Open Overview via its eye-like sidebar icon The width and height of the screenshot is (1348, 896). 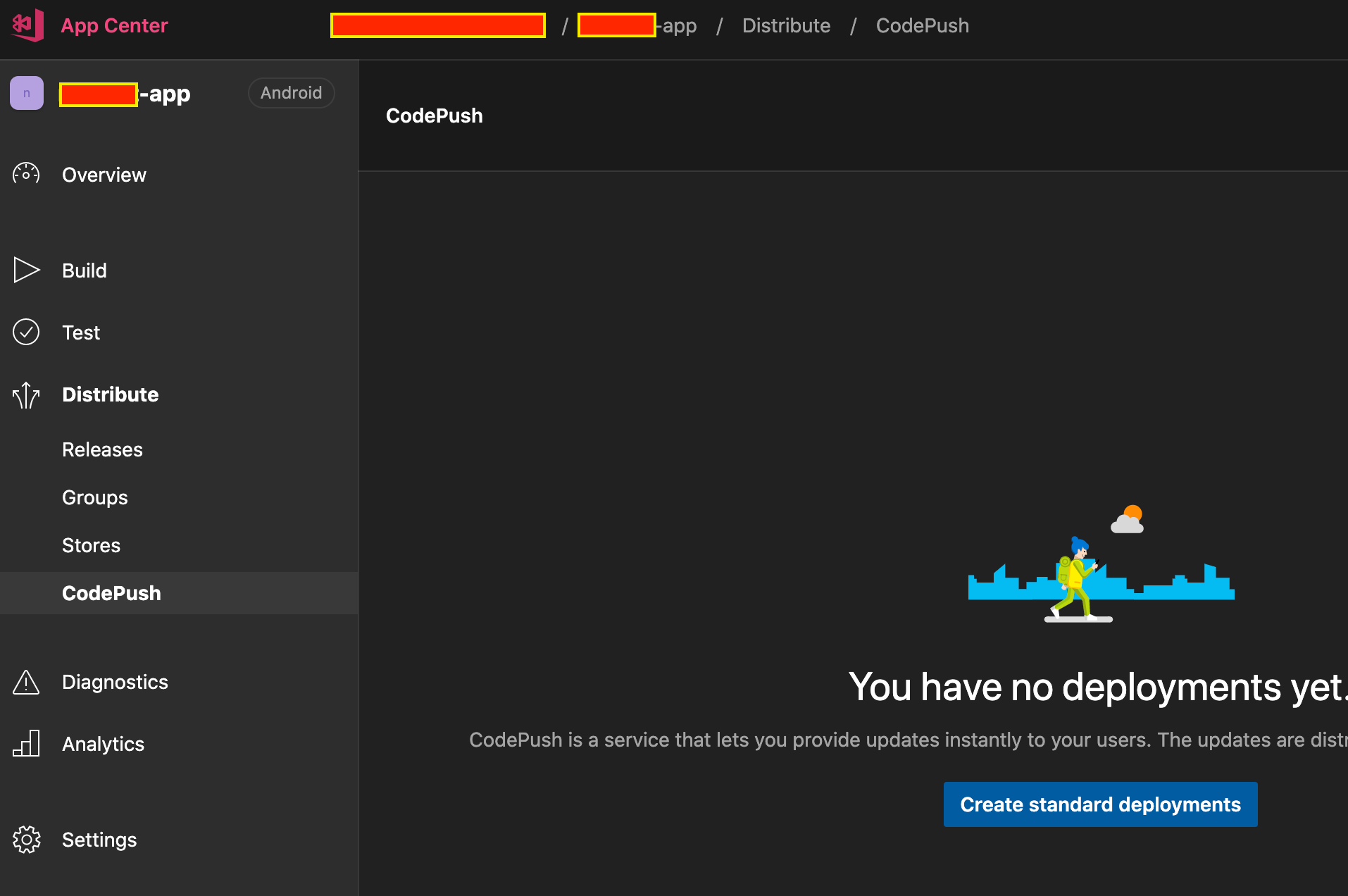coord(26,174)
